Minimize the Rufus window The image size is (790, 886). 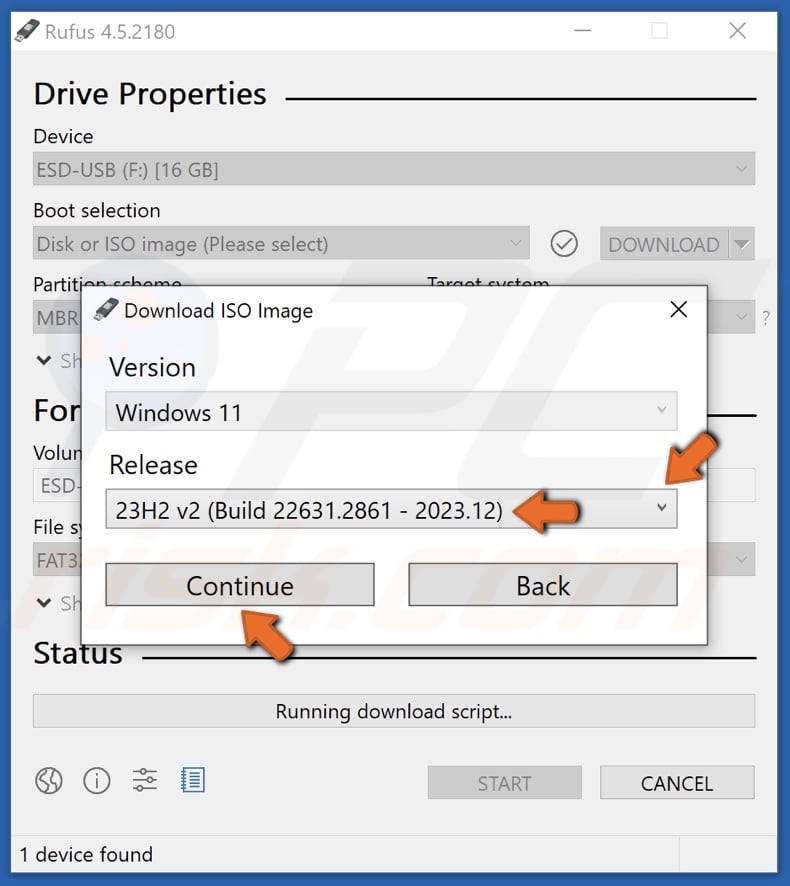(583, 31)
